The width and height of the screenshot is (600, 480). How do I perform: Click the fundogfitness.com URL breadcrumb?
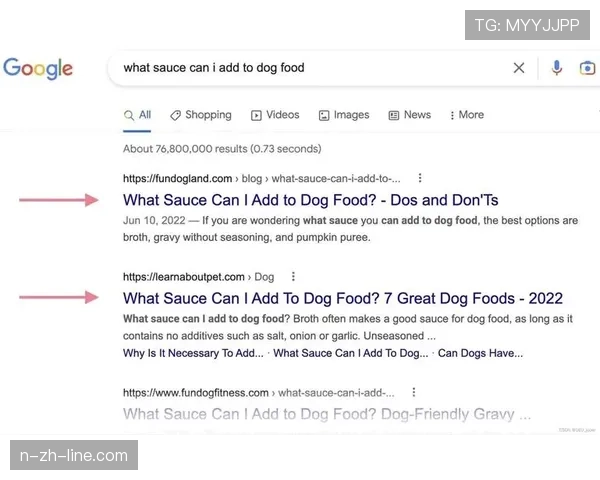click(259, 393)
